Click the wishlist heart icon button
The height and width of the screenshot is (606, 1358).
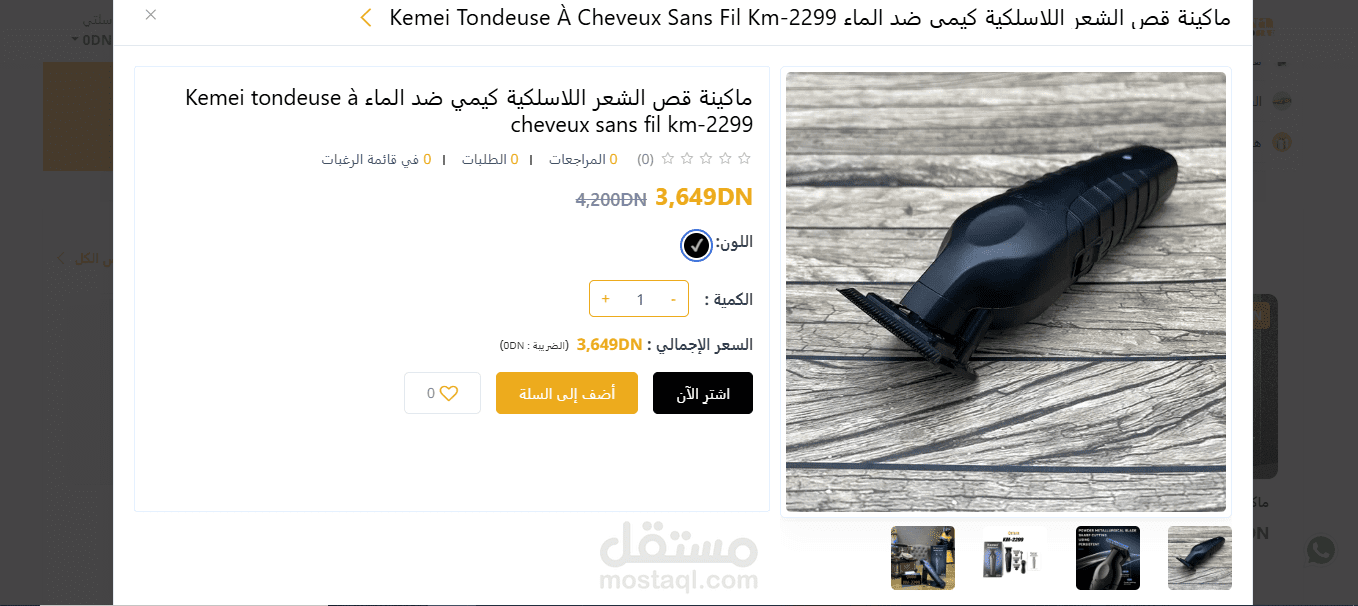click(x=442, y=393)
